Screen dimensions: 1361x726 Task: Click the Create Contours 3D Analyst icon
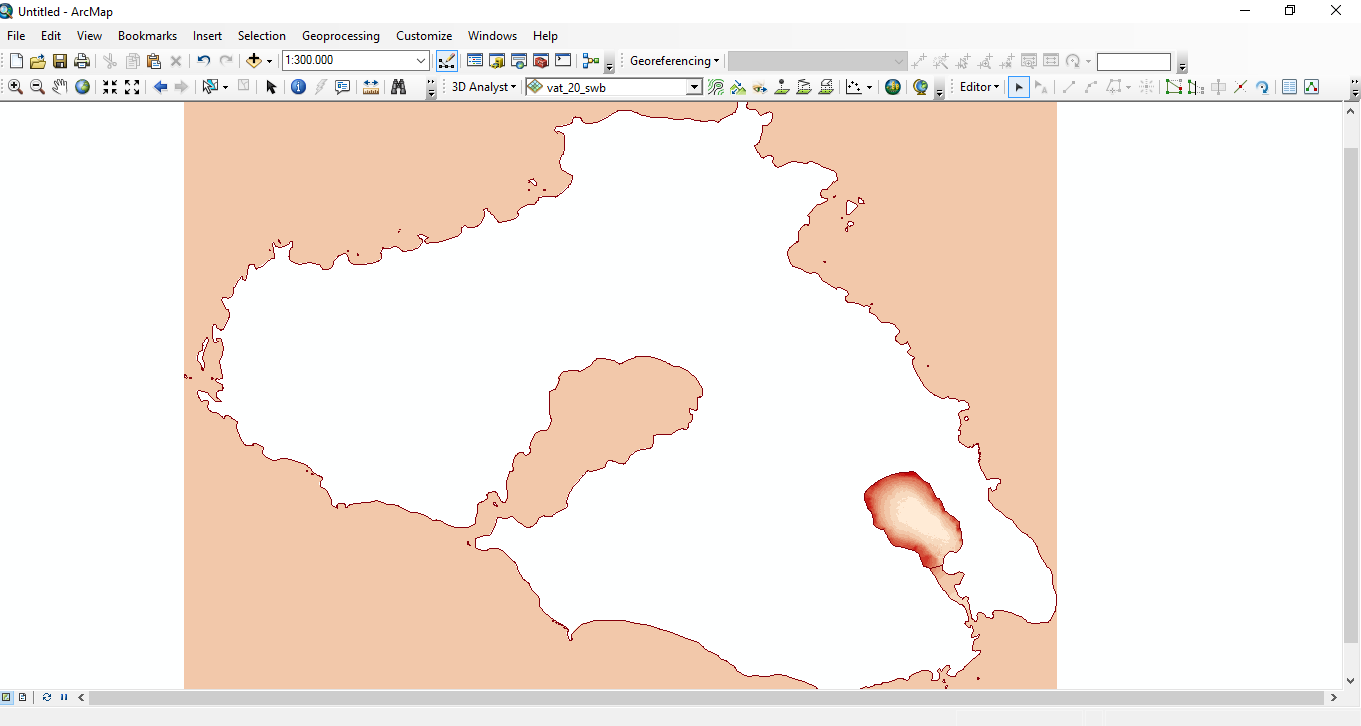[716, 87]
